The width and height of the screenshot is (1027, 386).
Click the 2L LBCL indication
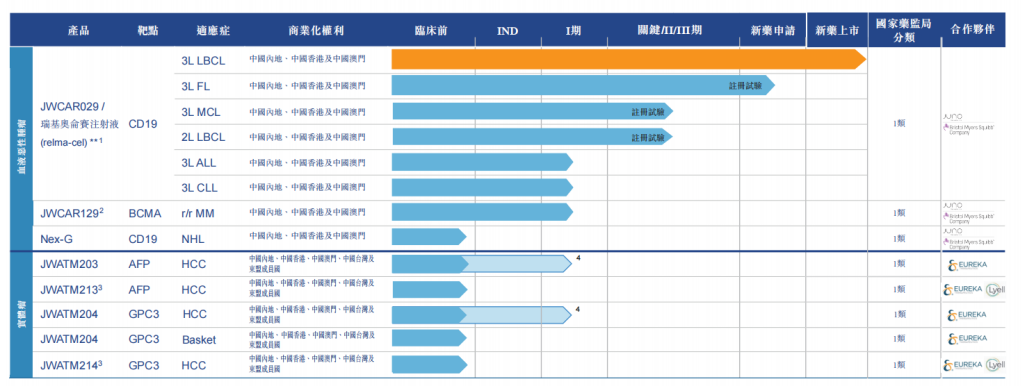click(203, 138)
